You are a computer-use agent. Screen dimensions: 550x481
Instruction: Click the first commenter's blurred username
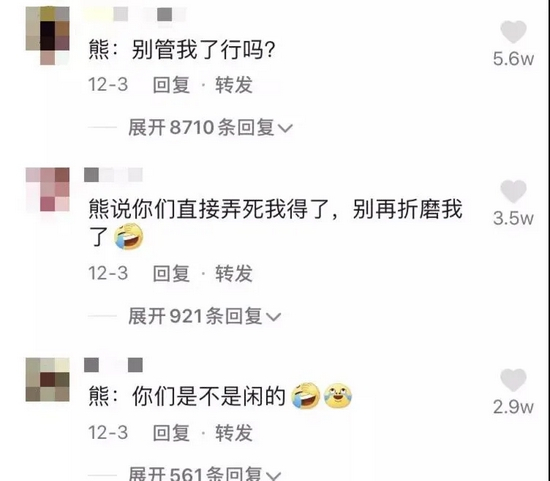[135, 15]
